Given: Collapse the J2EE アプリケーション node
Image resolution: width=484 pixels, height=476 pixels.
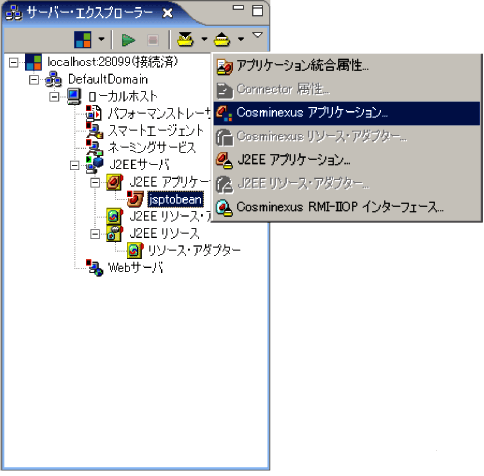Looking at the screenshot, I should click(95, 182).
